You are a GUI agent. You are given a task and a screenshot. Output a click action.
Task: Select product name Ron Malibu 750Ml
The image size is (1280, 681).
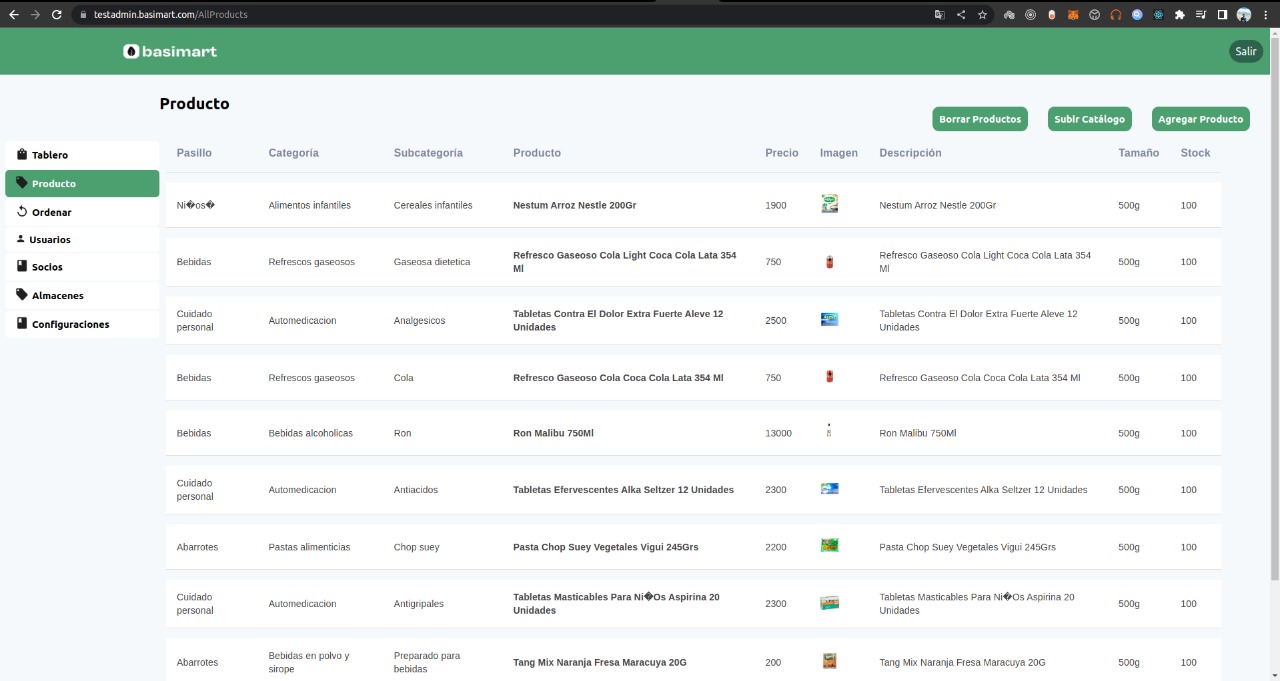pyautogui.click(x=553, y=433)
